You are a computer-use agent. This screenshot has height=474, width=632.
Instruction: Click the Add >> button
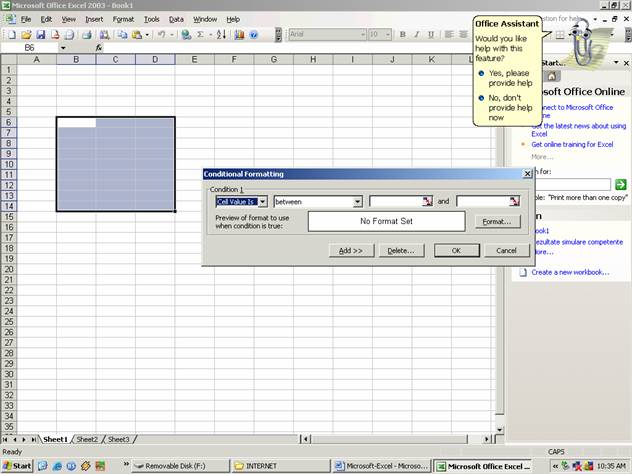tap(351, 251)
